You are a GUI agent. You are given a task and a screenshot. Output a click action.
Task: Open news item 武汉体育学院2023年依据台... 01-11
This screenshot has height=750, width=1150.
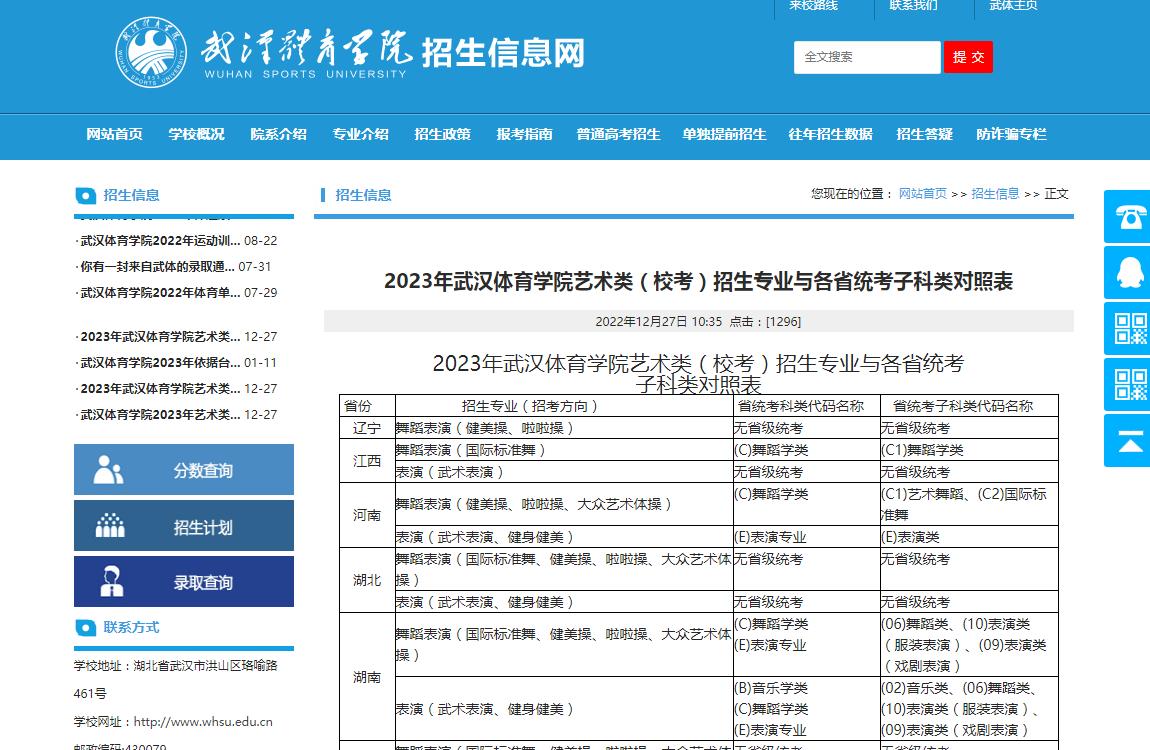click(177, 363)
